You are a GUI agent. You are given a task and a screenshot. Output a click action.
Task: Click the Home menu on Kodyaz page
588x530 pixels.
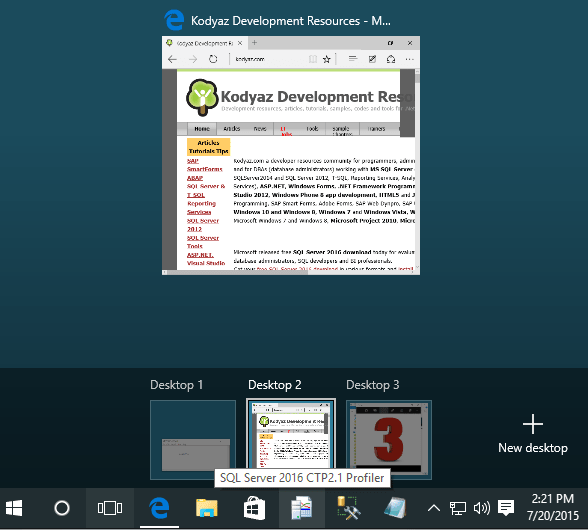click(x=202, y=129)
